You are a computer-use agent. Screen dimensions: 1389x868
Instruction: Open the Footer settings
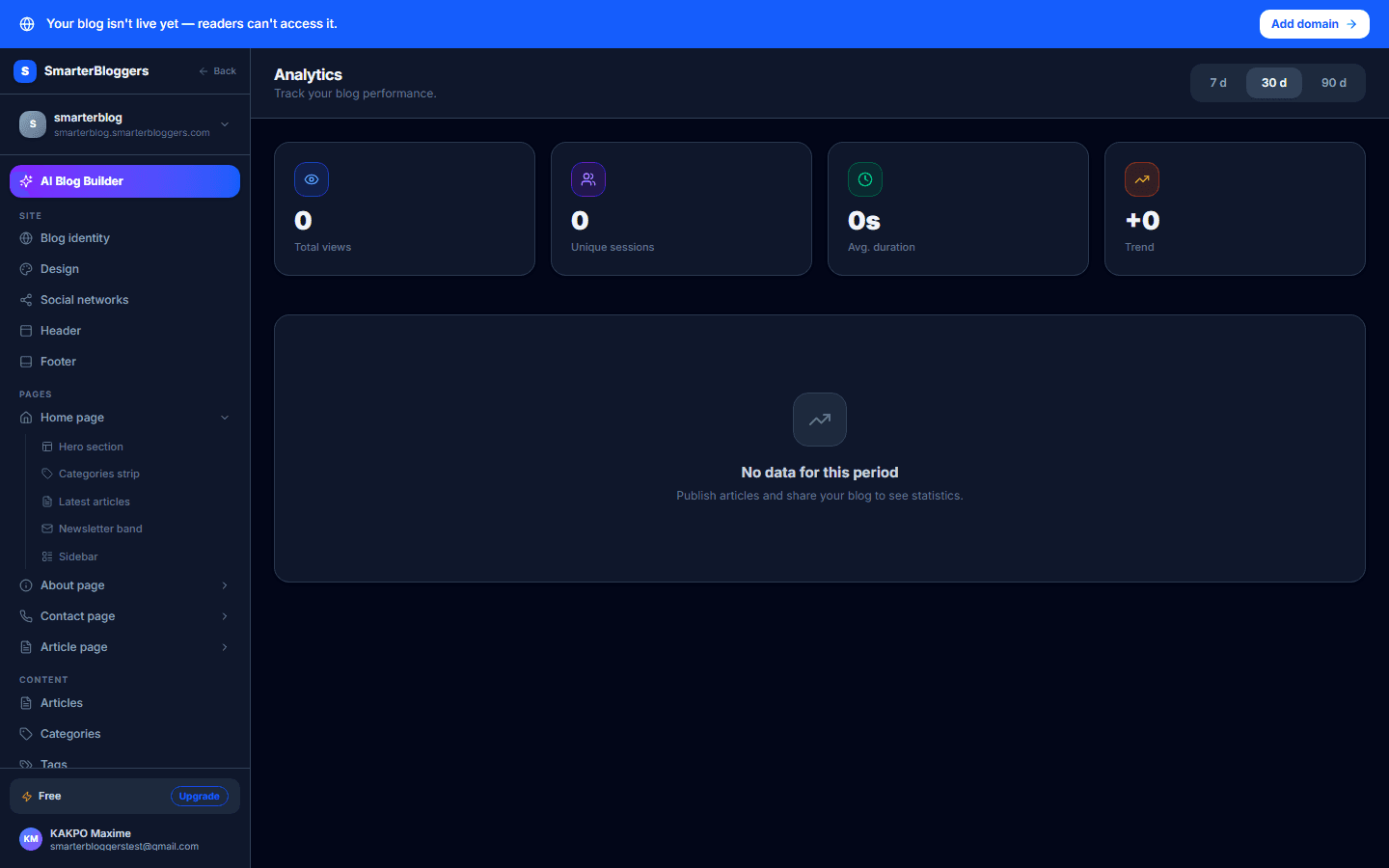click(124, 362)
